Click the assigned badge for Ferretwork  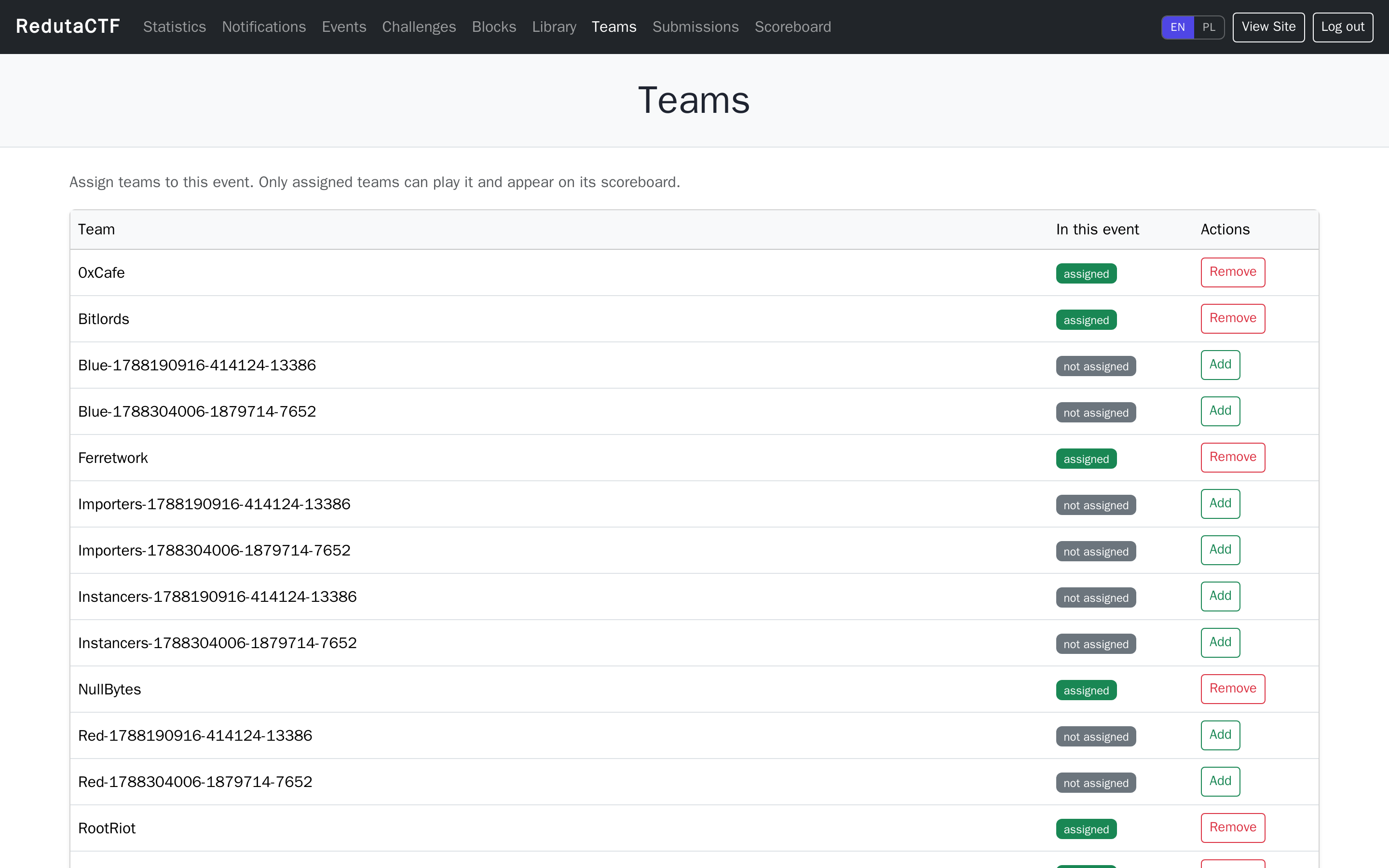click(x=1086, y=459)
